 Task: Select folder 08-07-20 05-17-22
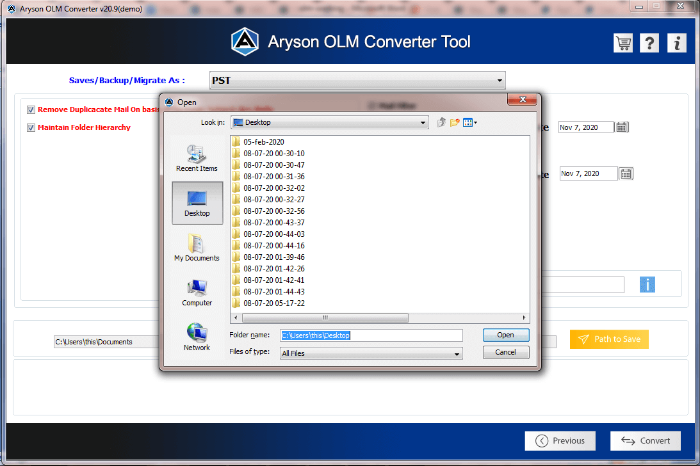click(269, 303)
